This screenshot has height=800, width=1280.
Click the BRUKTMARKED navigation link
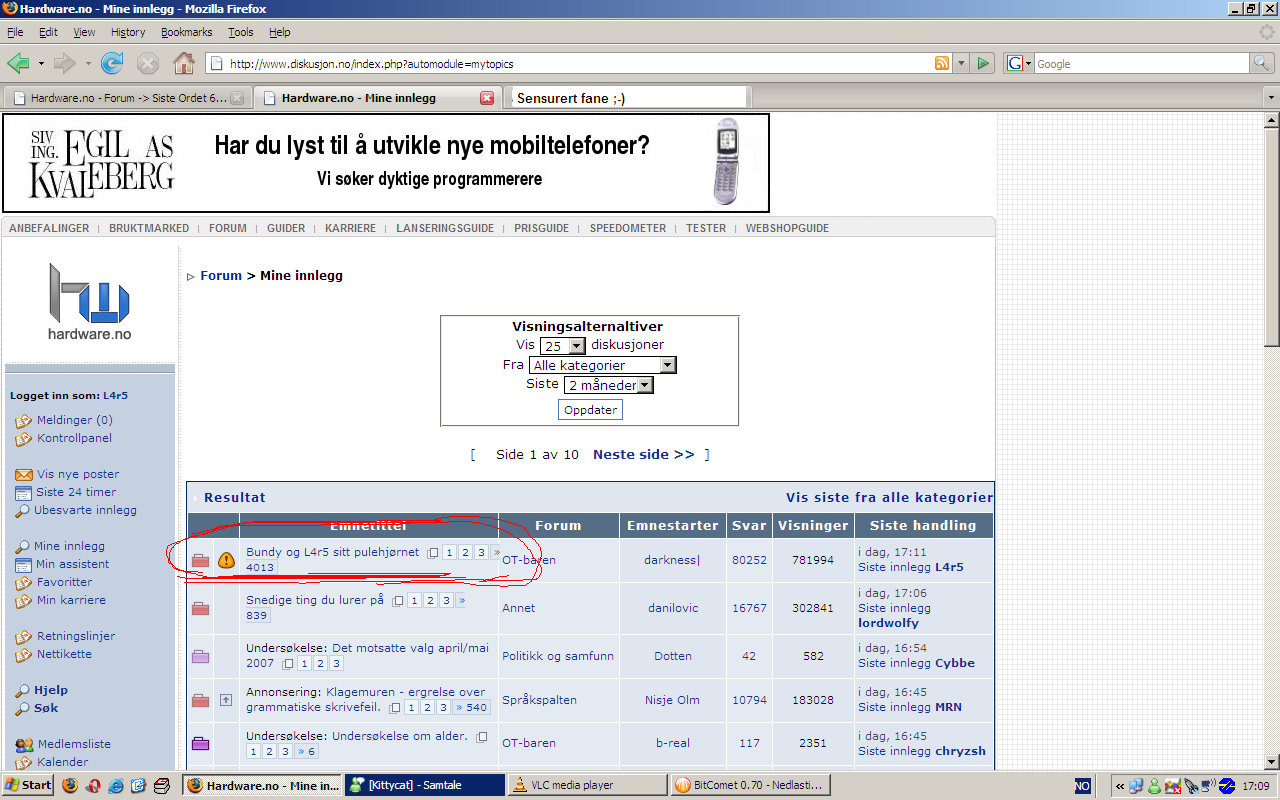149,228
